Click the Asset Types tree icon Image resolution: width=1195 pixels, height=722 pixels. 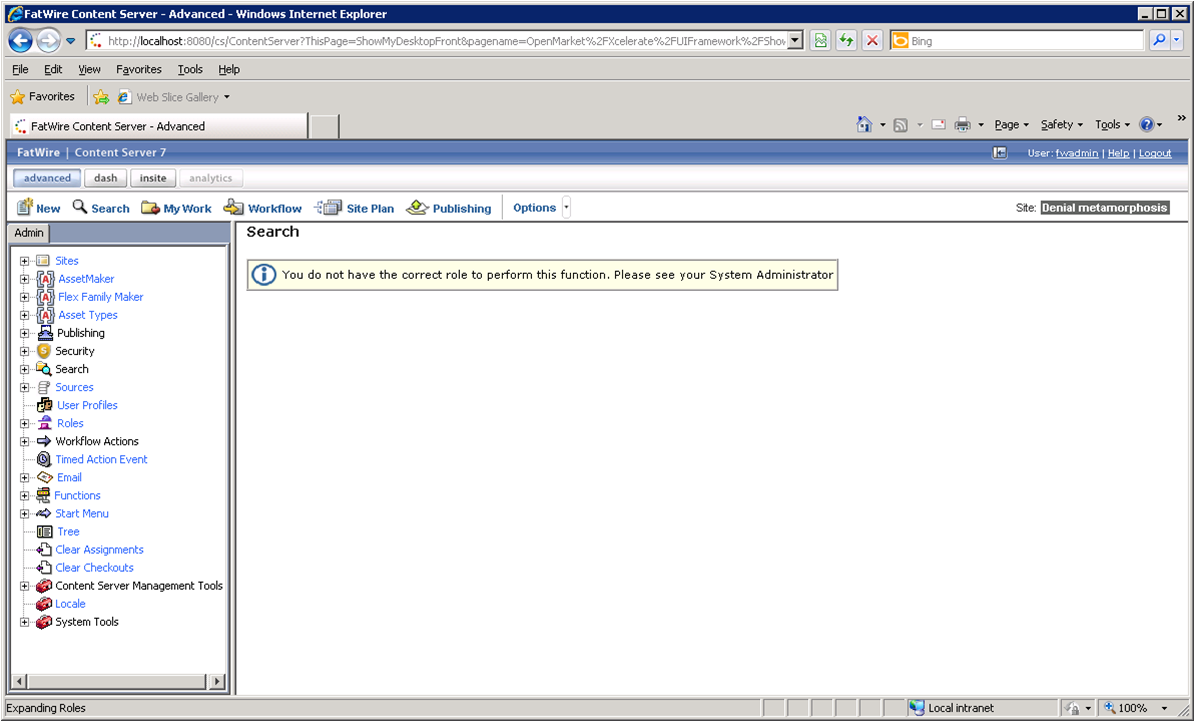coord(46,315)
